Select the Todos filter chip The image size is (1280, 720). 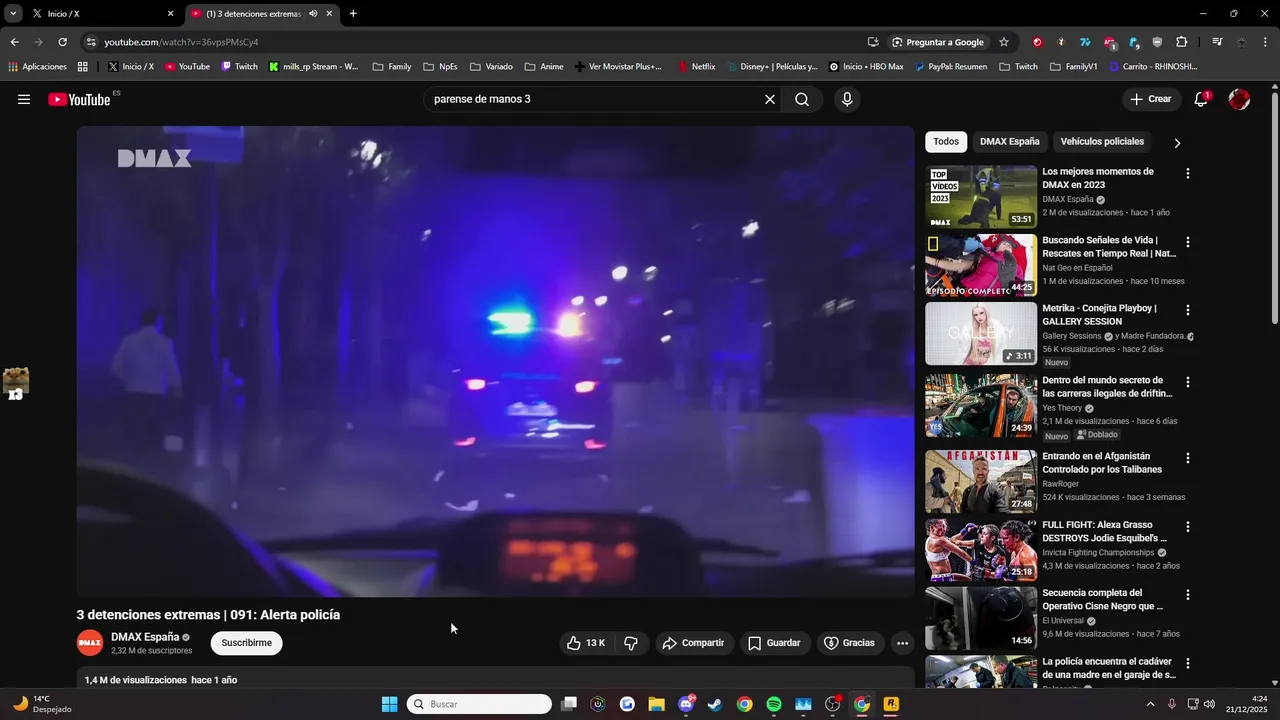coord(946,142)
